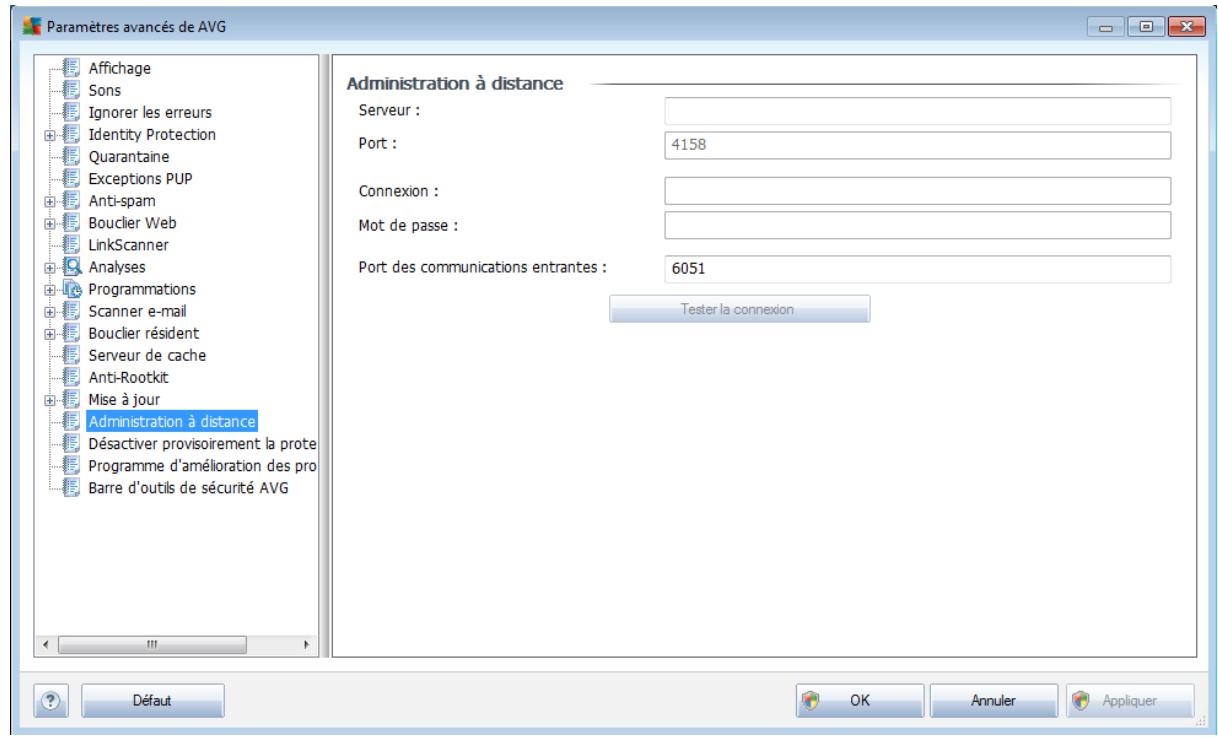Click icon beside Désactiver provisoirement la protection
The height and width of the screenshot is (737, 1218).
70,443
